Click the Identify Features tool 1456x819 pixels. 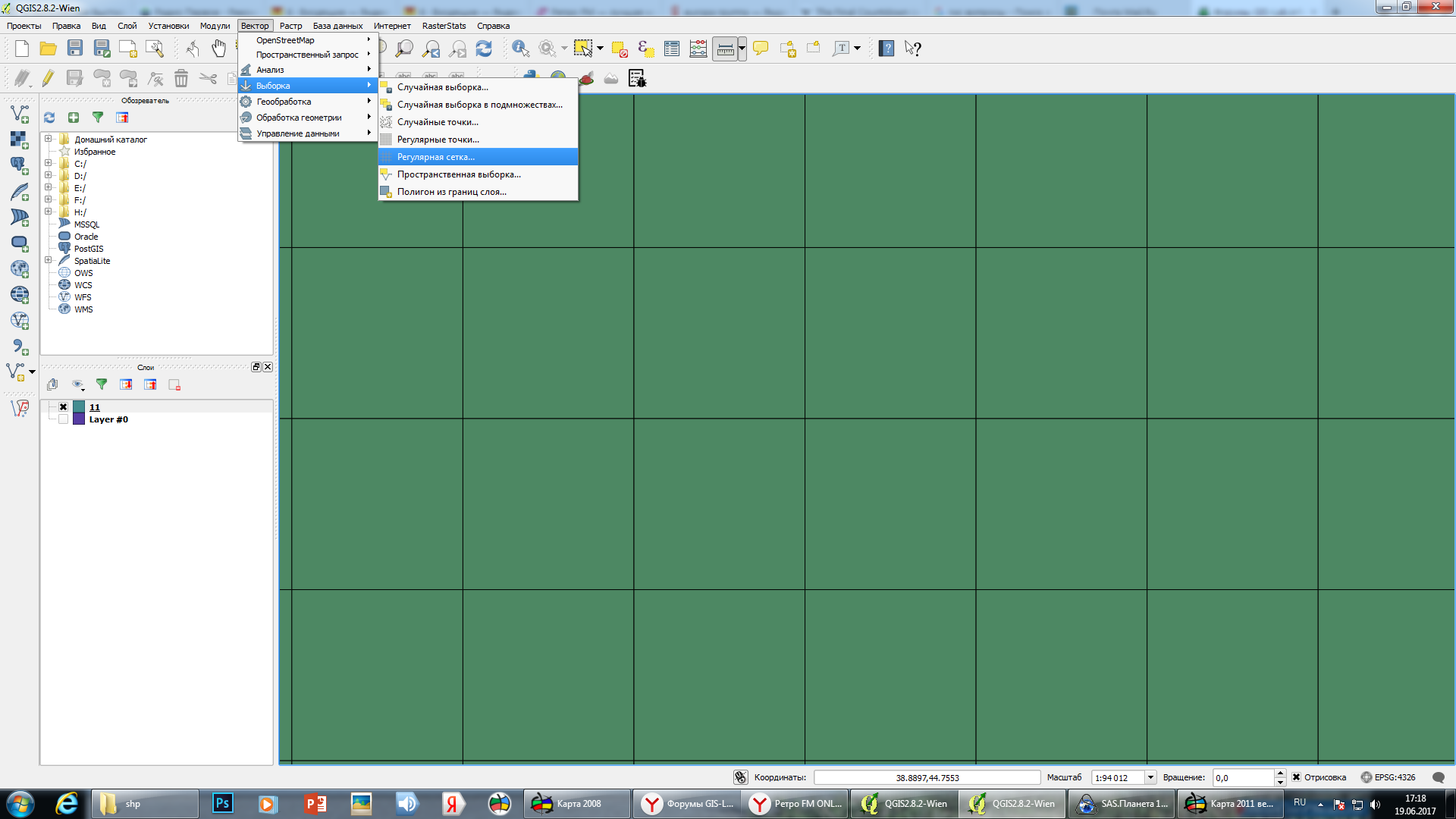pos(520,49)
